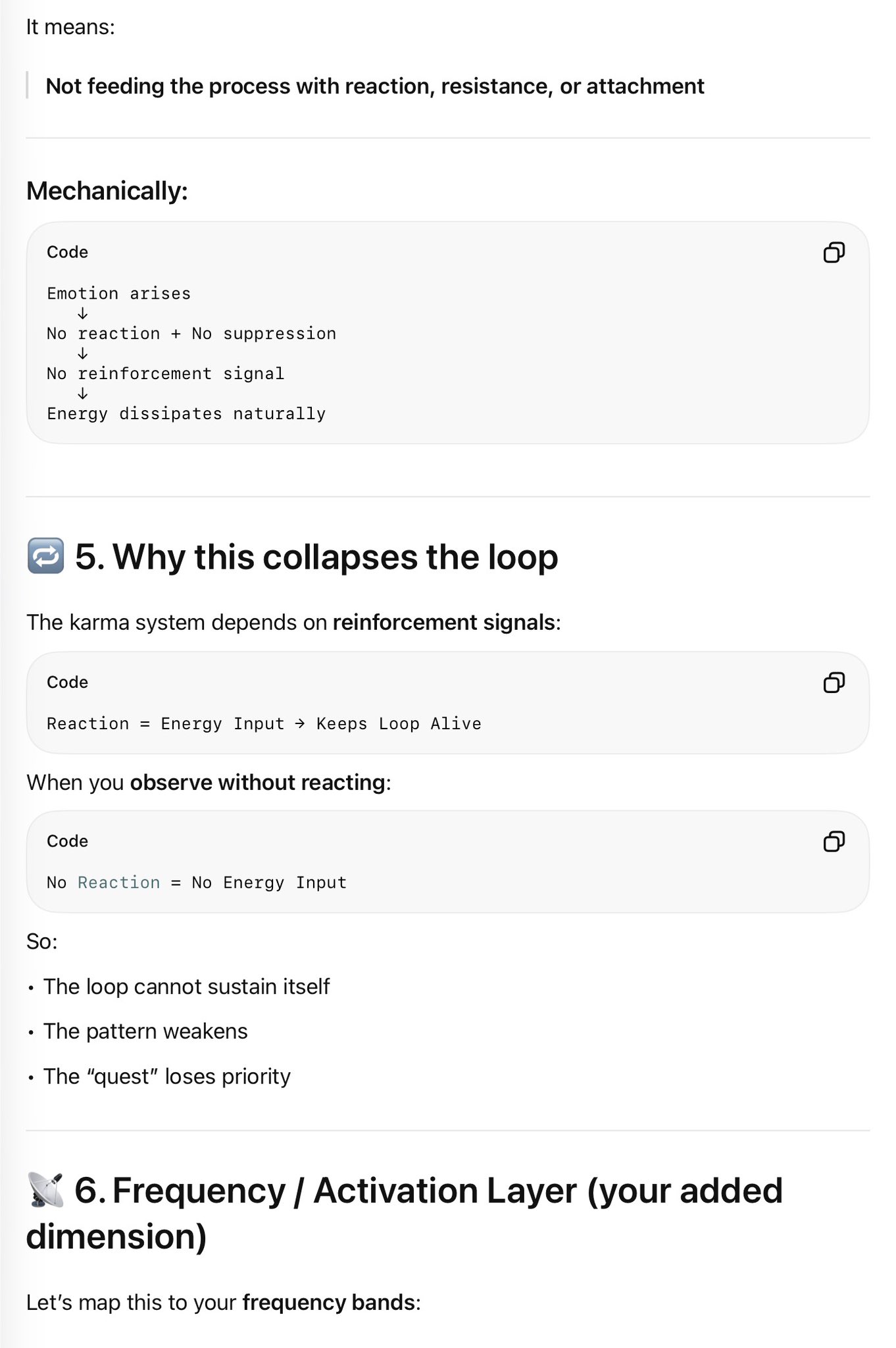Click the bullet about the "quest" losing priority
Screen dimensions: 896x1348
tap(166, 1076)
